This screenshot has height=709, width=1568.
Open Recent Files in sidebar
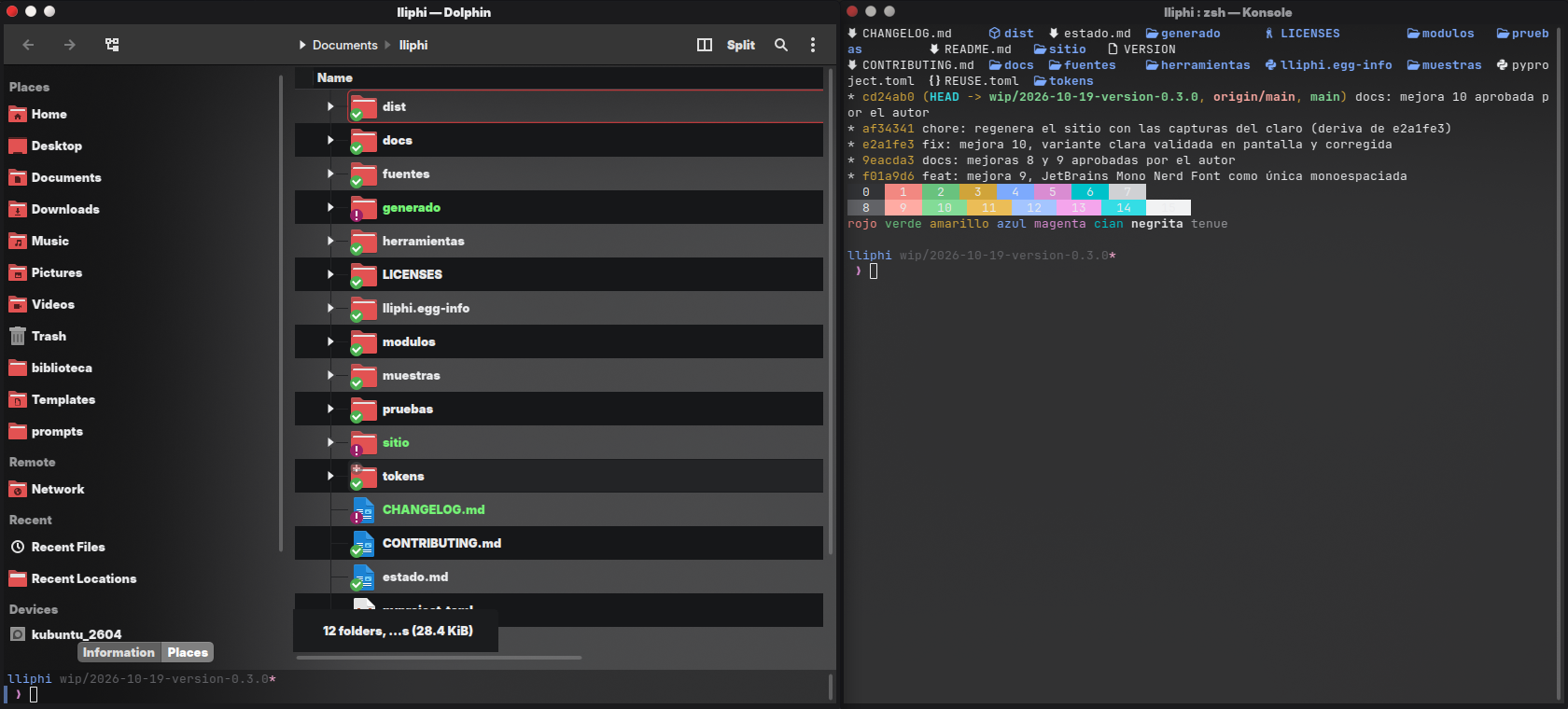pos(68,547)
